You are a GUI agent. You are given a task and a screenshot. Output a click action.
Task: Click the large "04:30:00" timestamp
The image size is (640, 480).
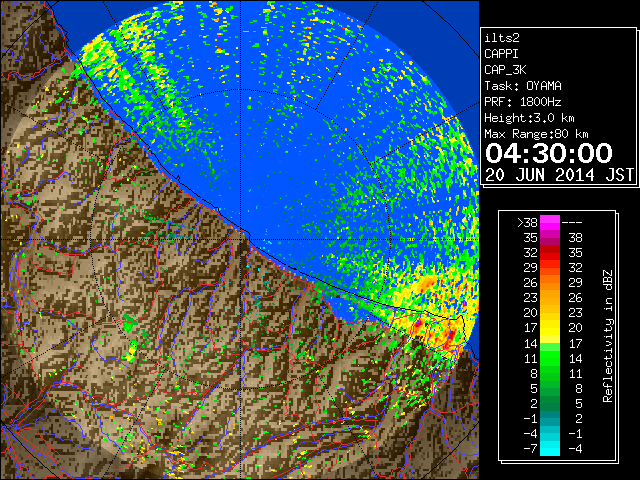549,153
